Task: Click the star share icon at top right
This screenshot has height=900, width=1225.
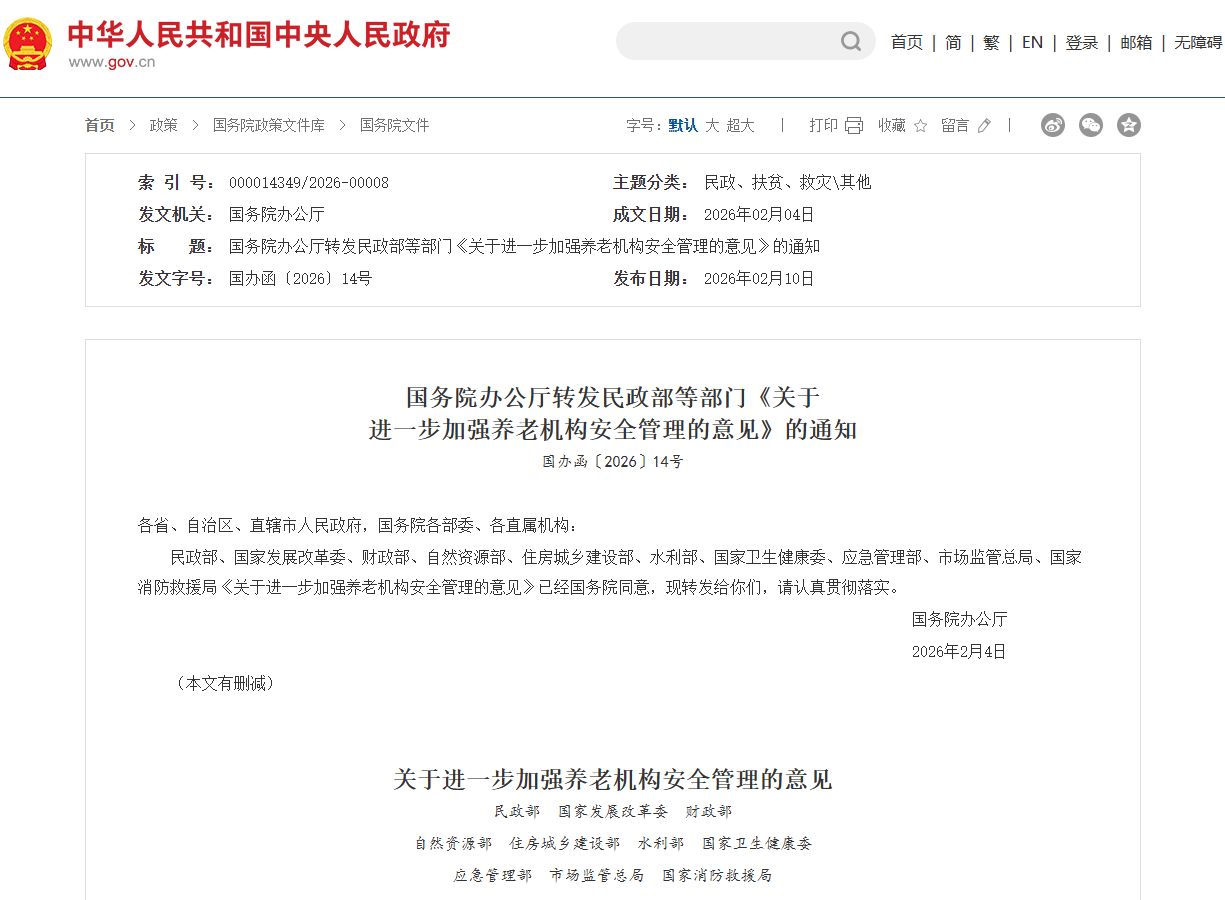Action: click(1128, 124)
